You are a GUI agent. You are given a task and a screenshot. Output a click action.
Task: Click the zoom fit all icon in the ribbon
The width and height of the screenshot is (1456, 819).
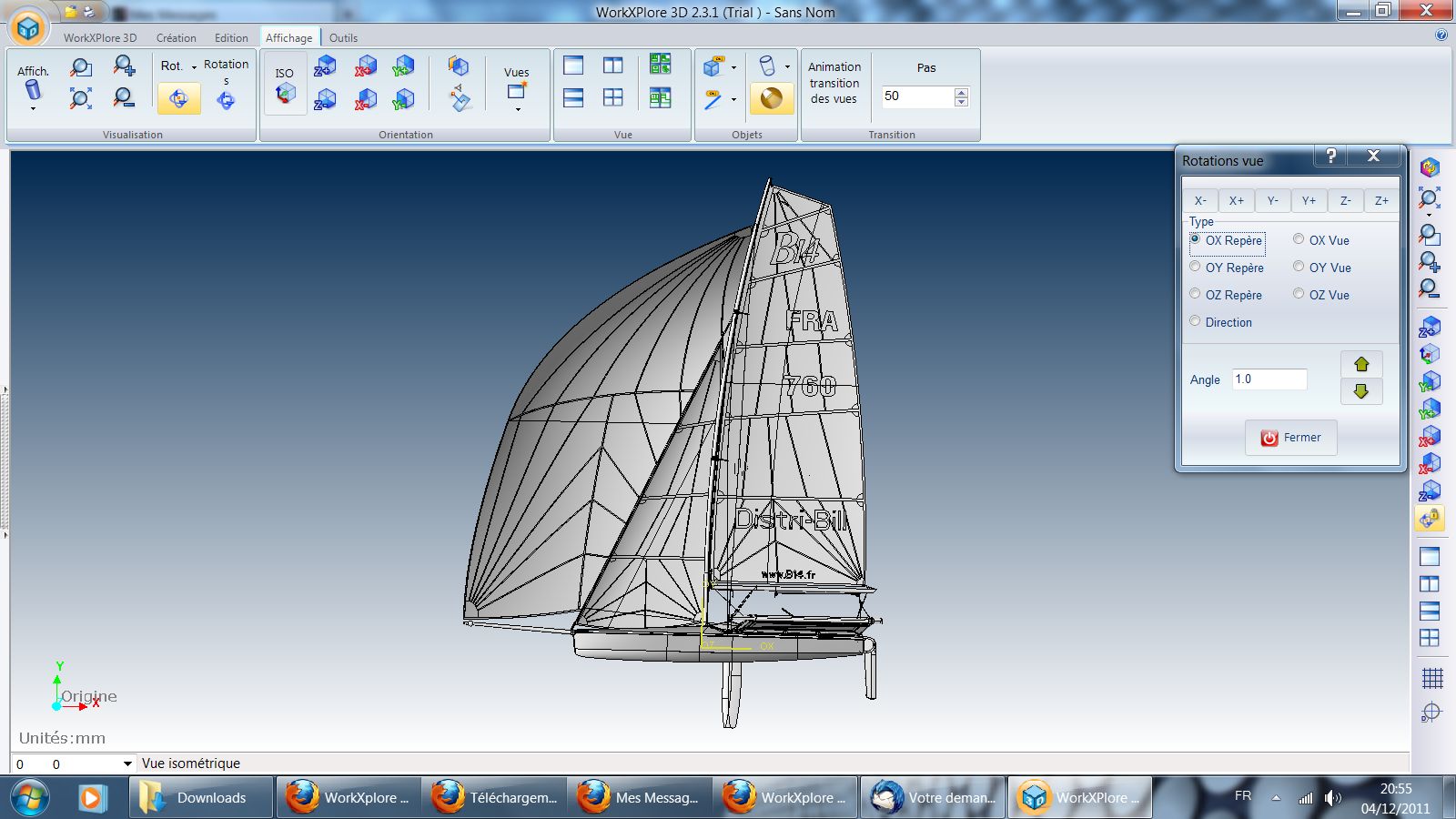81,98
